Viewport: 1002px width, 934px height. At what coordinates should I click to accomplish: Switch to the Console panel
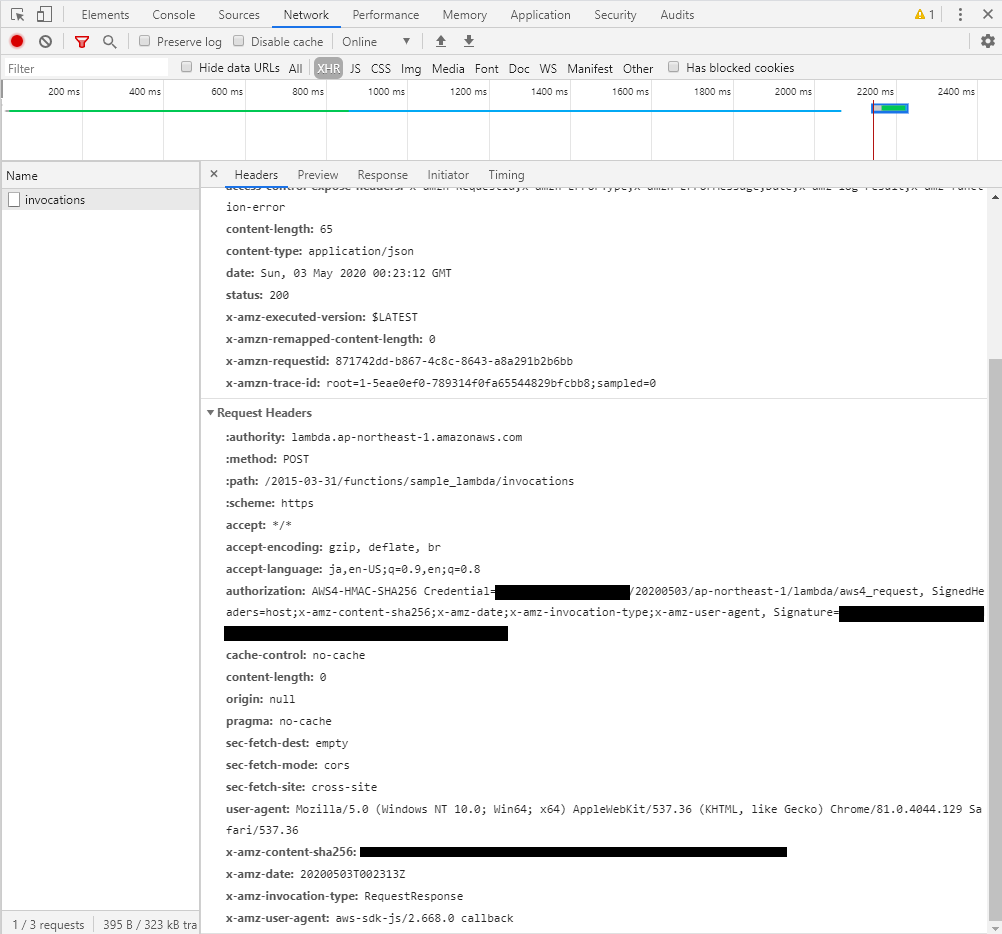[174, 15]
